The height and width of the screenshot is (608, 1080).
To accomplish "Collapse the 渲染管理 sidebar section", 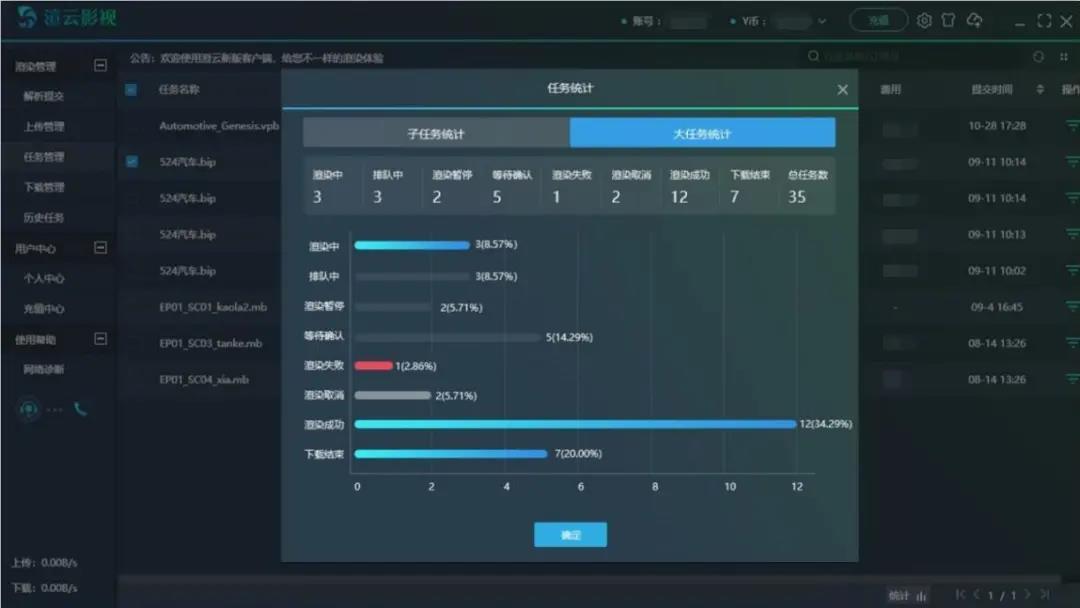I will pos(100,66).
